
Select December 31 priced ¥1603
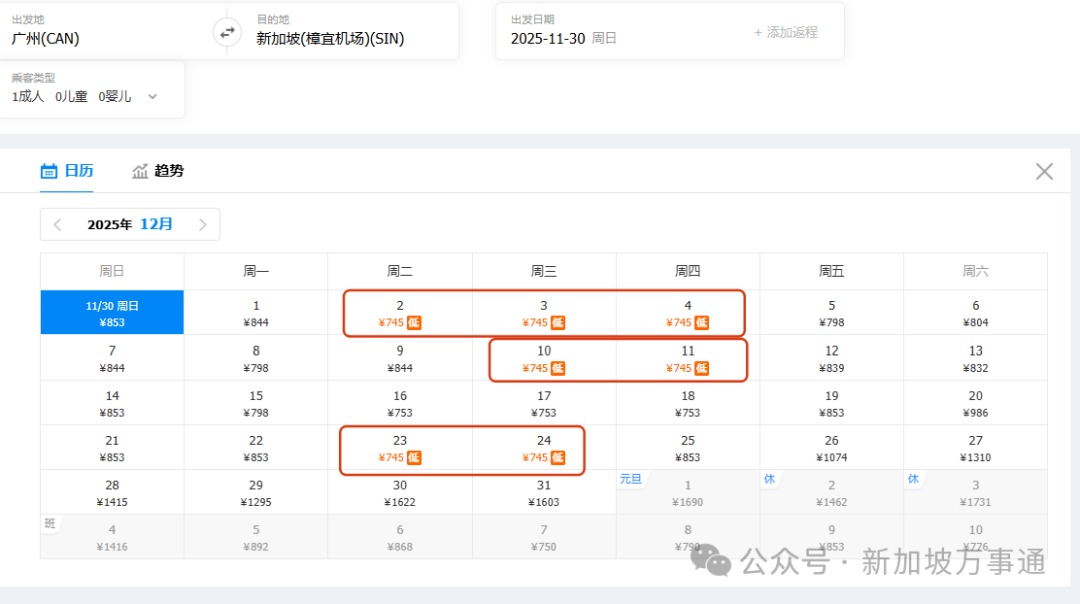[x=544, y=492]
